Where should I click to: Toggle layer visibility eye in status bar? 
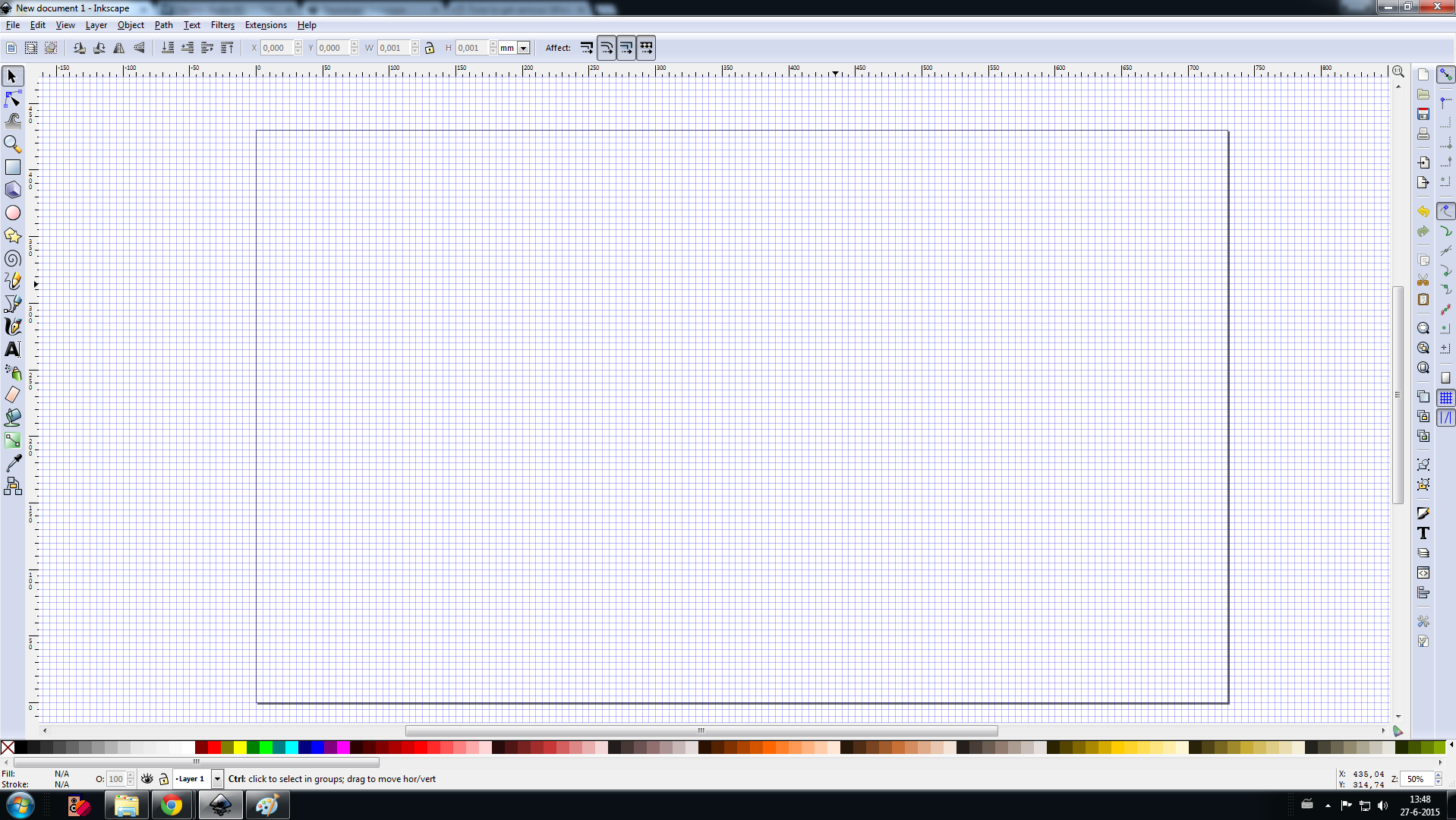click(147, 779)
